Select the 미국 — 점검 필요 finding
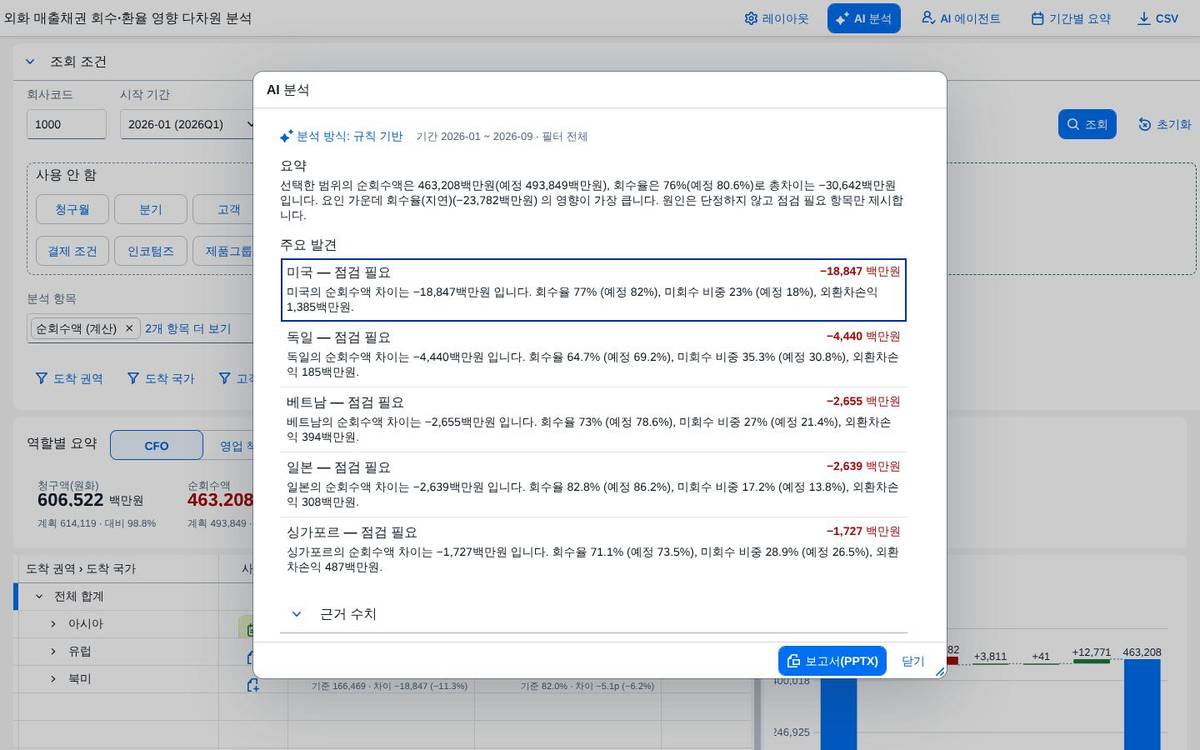This screenshot has width=1200, height=750. coord(594,290)
